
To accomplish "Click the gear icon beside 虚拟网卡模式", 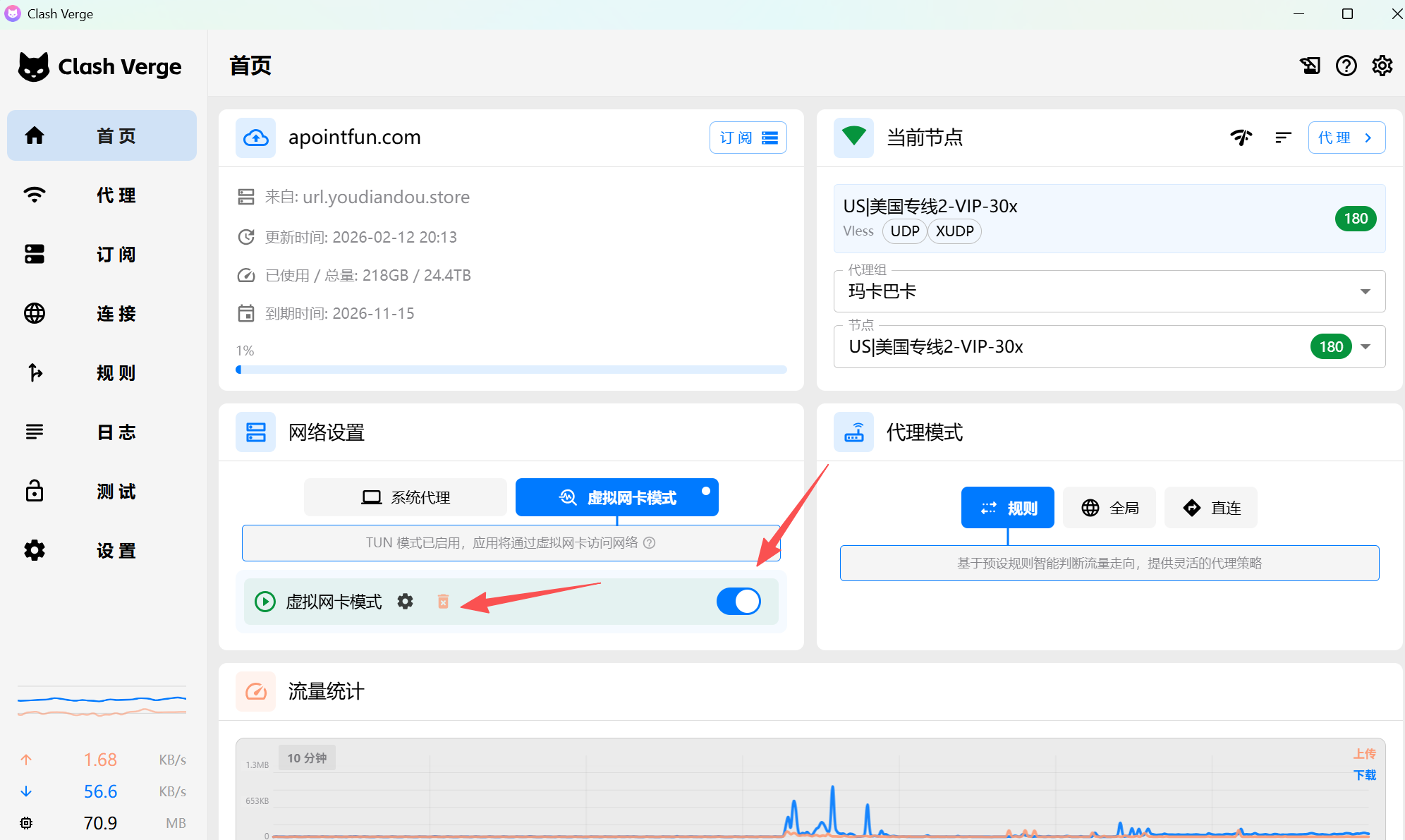I will (x=405, y=602).
